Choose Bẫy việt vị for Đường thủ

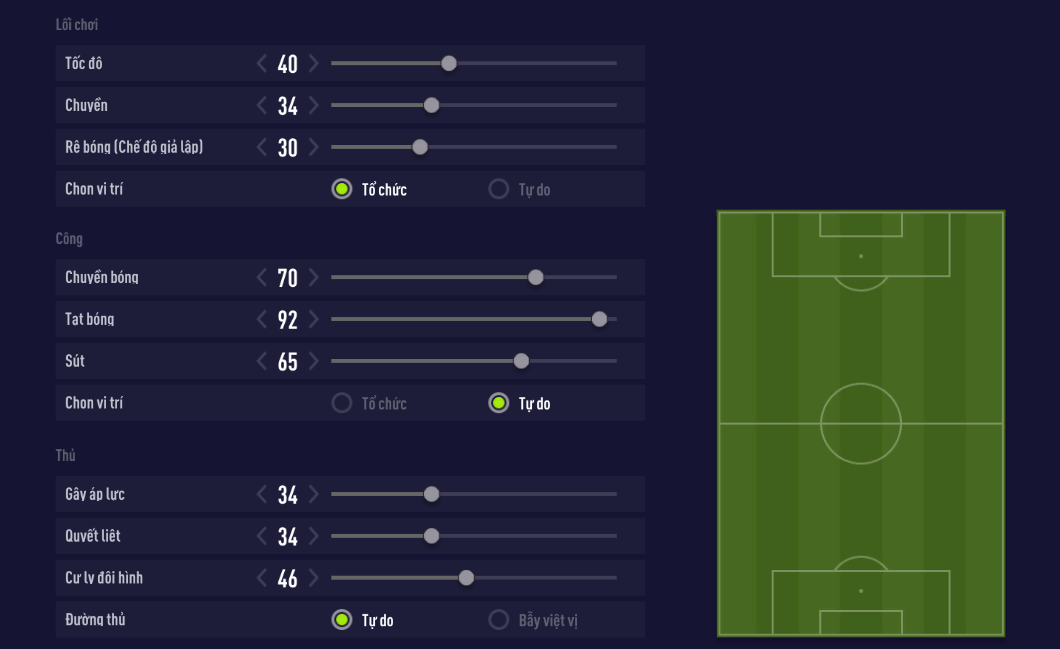499,620
